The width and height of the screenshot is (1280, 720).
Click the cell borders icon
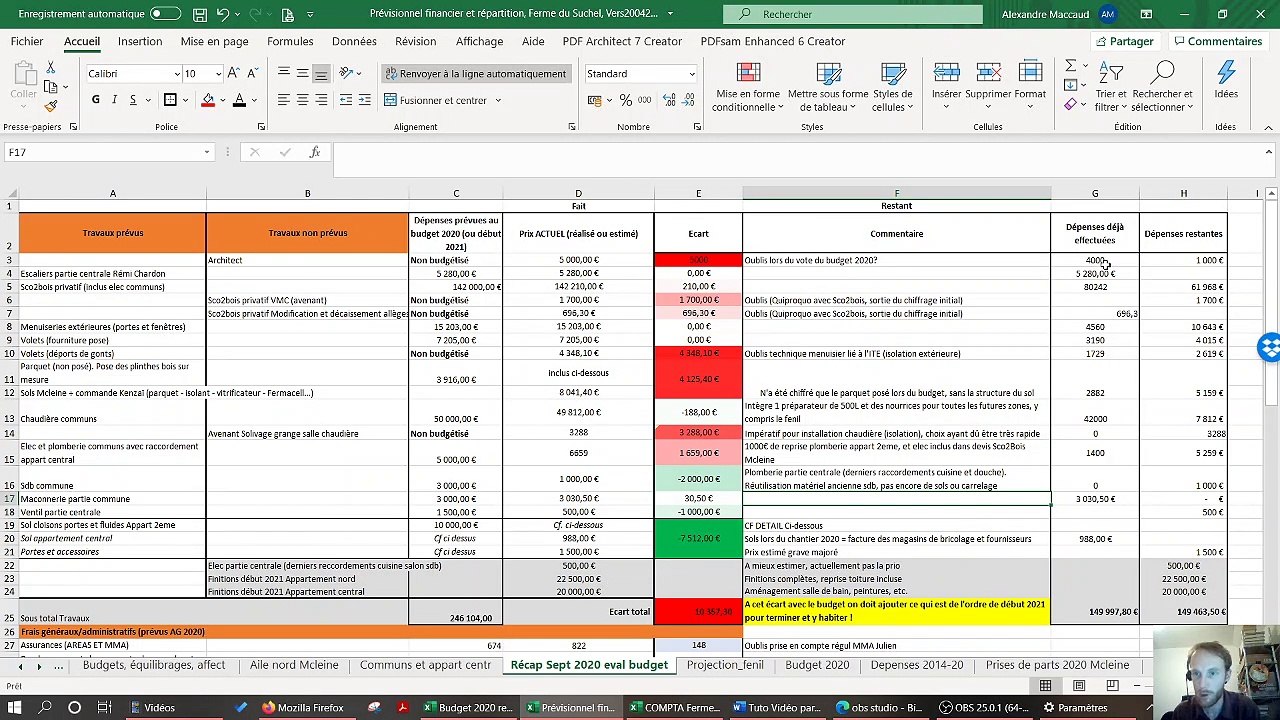170,100
